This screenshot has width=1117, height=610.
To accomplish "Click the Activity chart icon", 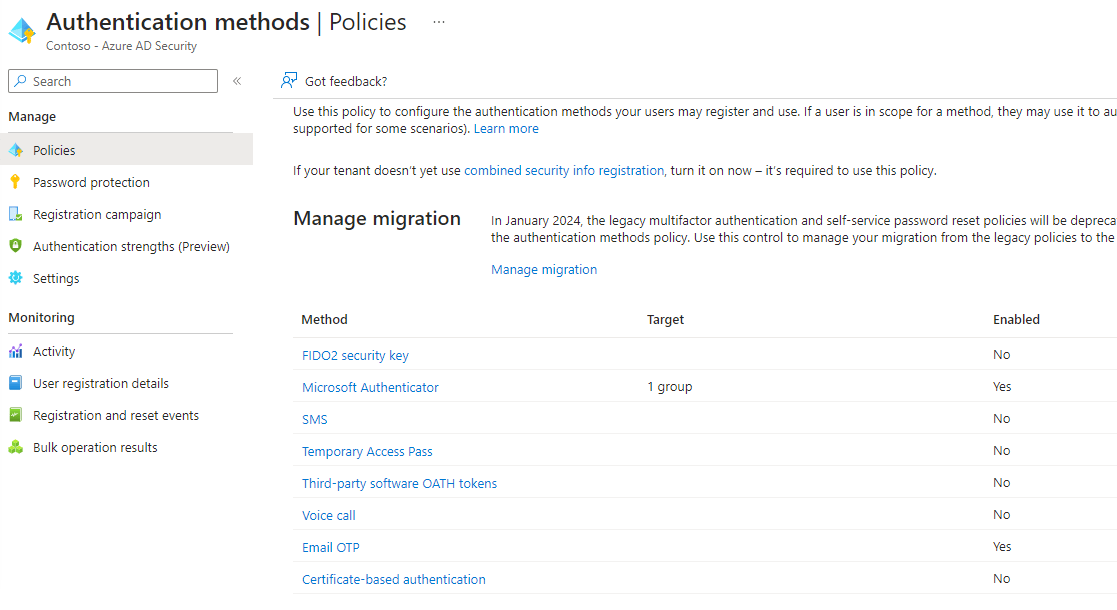I will [x=16, y=351].
